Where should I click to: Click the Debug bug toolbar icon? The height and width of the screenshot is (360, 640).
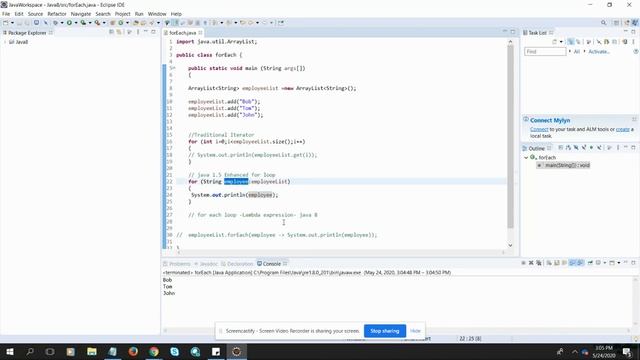(56, 23)
